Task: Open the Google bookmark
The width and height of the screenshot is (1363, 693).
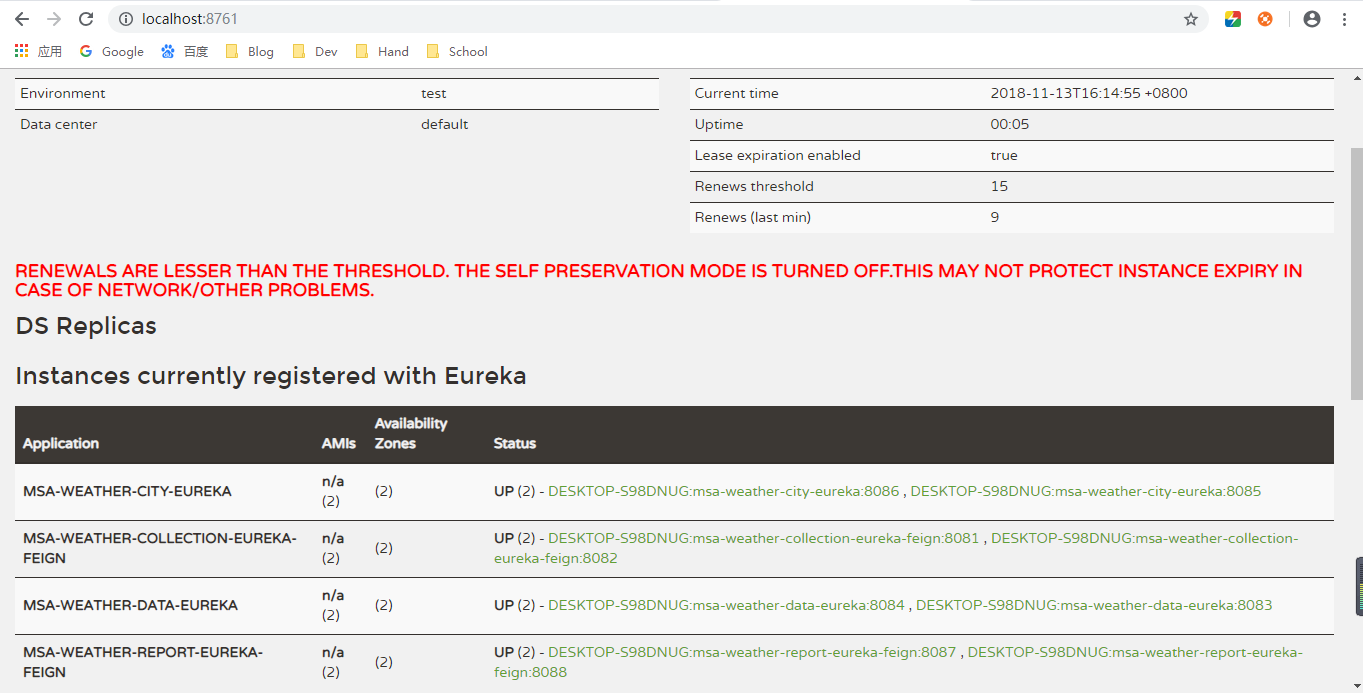Action: tap(111, 51)
